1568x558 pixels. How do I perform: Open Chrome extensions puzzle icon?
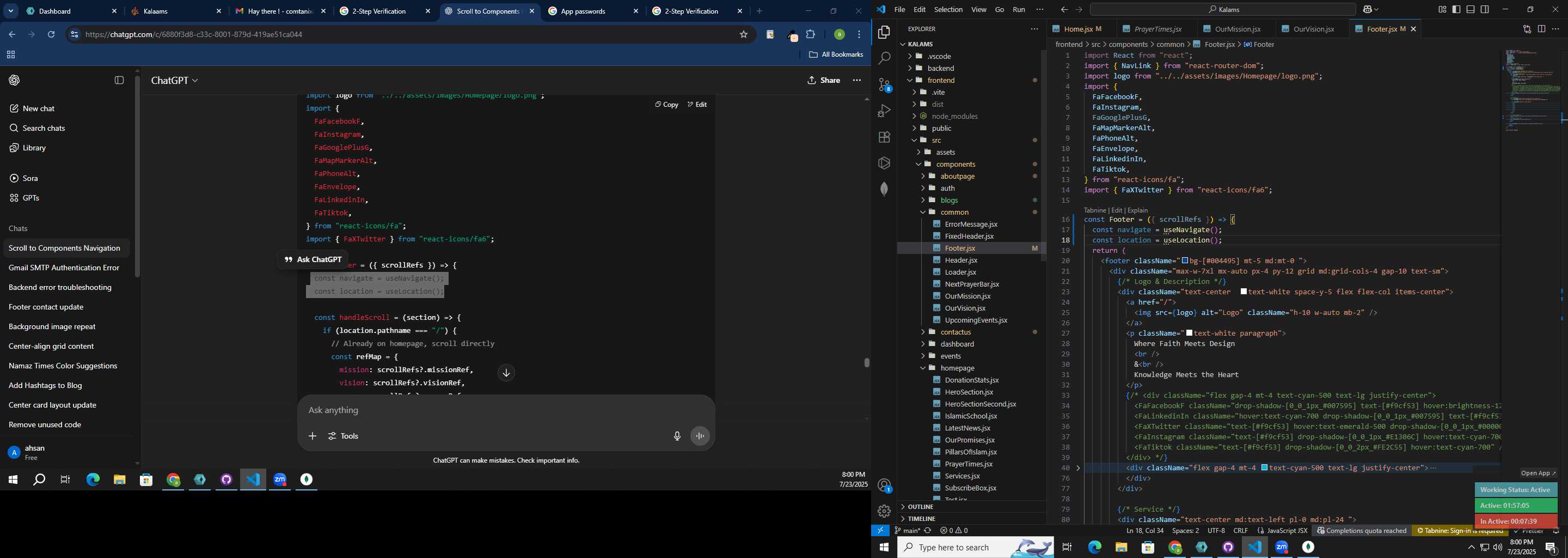[x=811, y=35]
